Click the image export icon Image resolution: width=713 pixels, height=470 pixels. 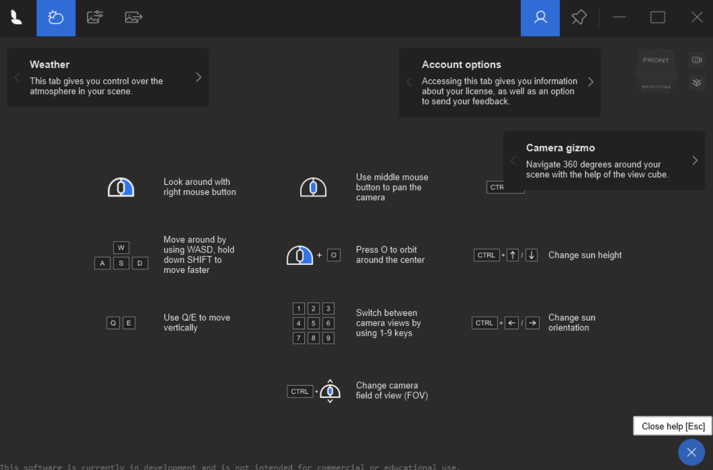[x=133, y=17]
